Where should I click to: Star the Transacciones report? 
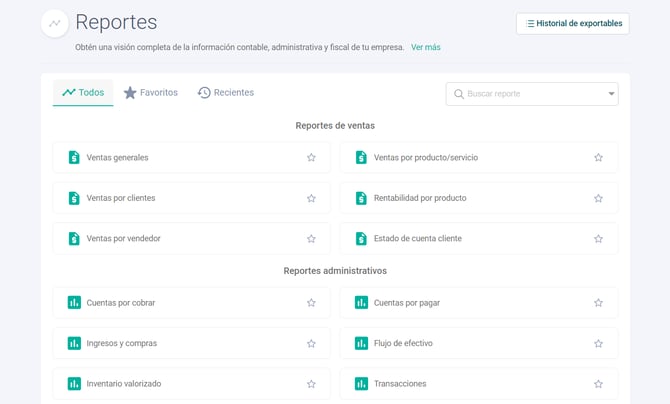[598, 384]
